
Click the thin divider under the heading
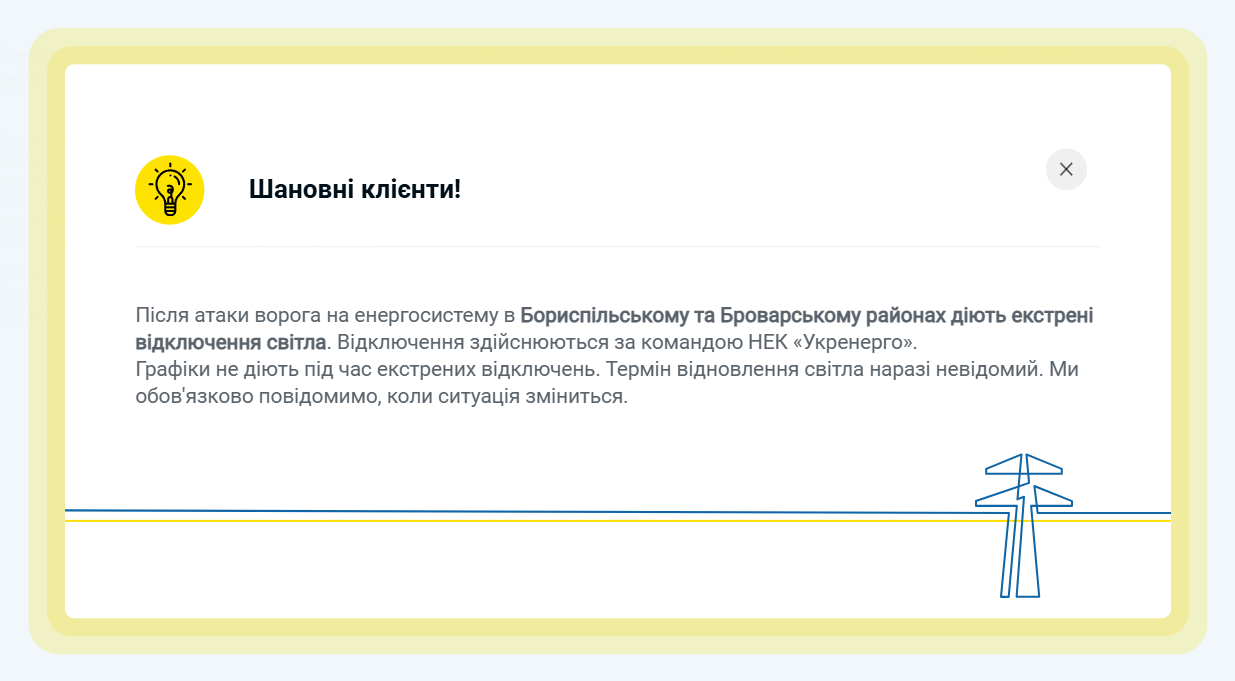tap(618, 246)
